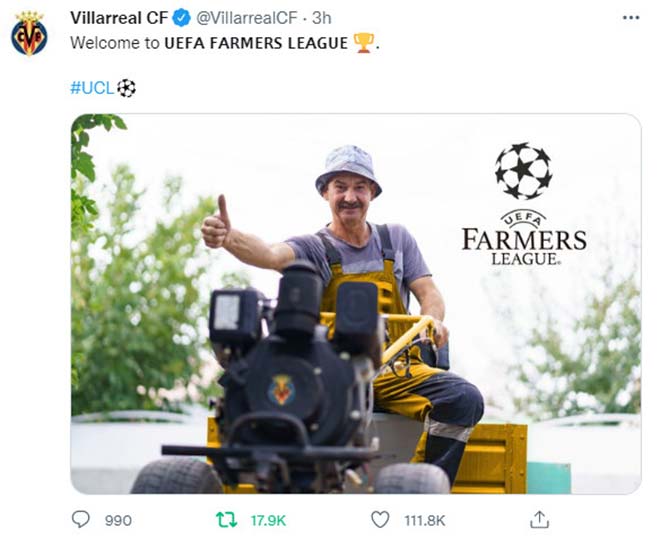660x538 pixels.
Task: Open the @VillarrealCF handle link
Action: (247, 18)
